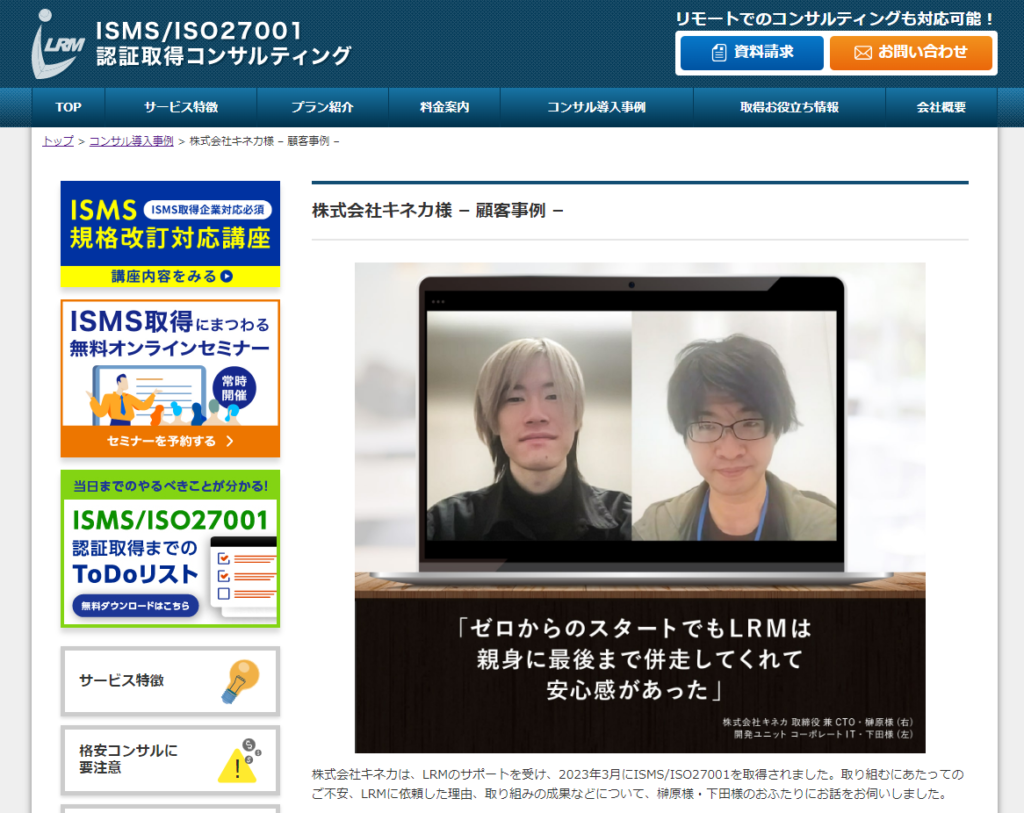Click セミナーを予約する button
The height and width of the screenshot is (813, 1024).
[170, 441]
